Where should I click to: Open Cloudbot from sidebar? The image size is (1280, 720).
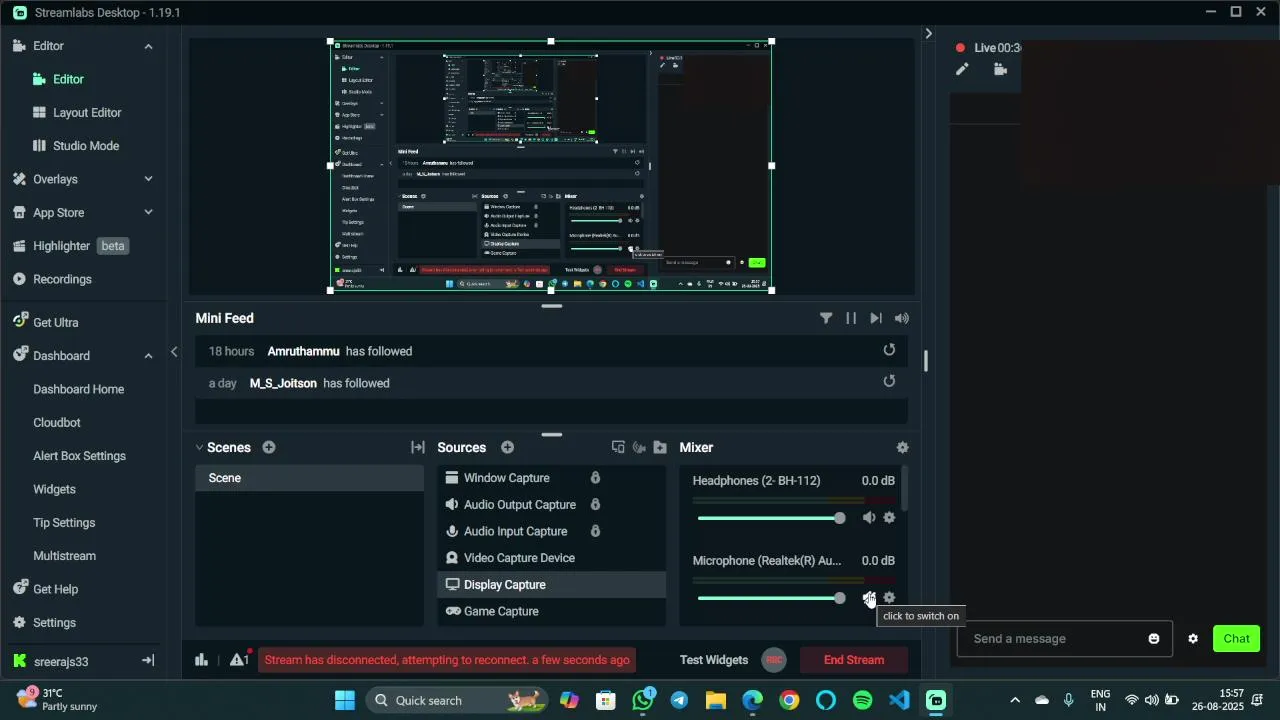pos(56,423)
